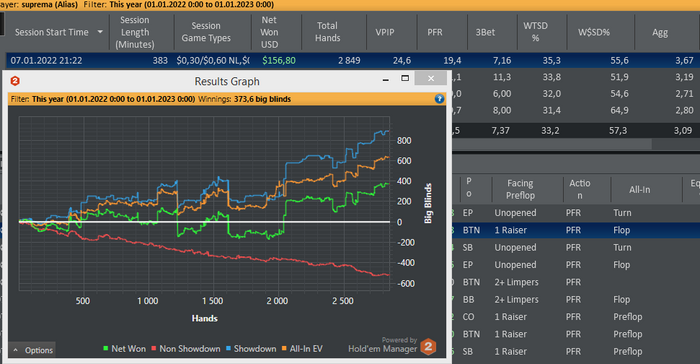The width and height of the screenshot is (700, 364).
Task: Select the BTN 2+ Limpers hand row
Action: 576,282
